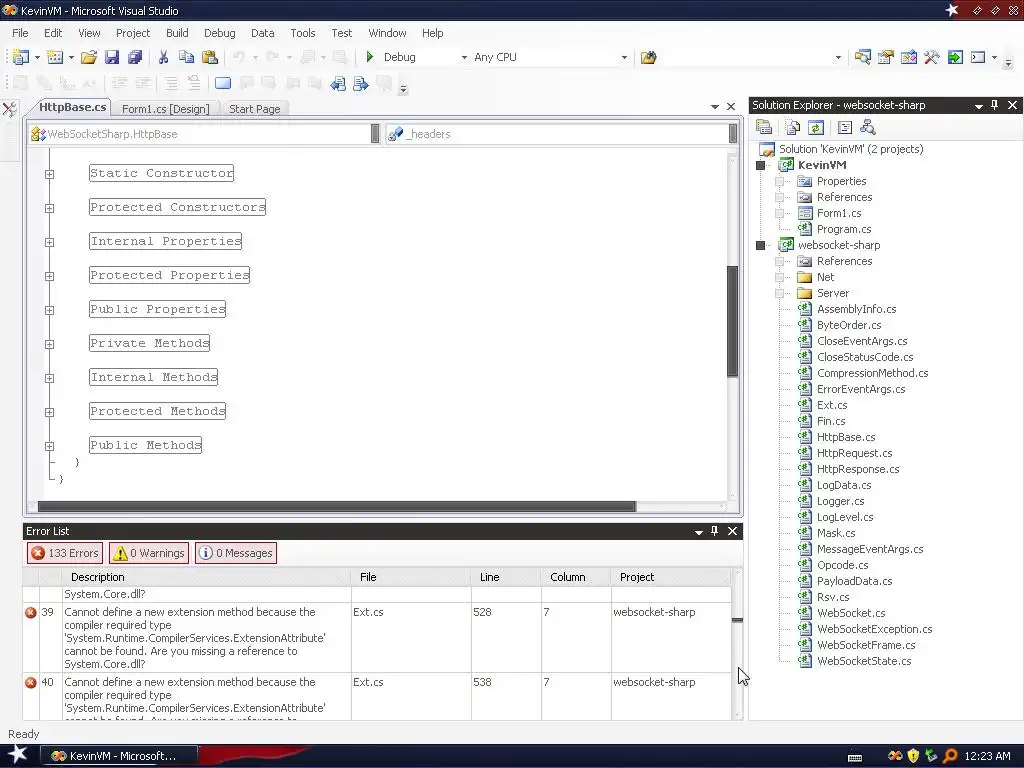Open the Build menu
This screenshot has width=1024, height=768.
tap(177, 33)
